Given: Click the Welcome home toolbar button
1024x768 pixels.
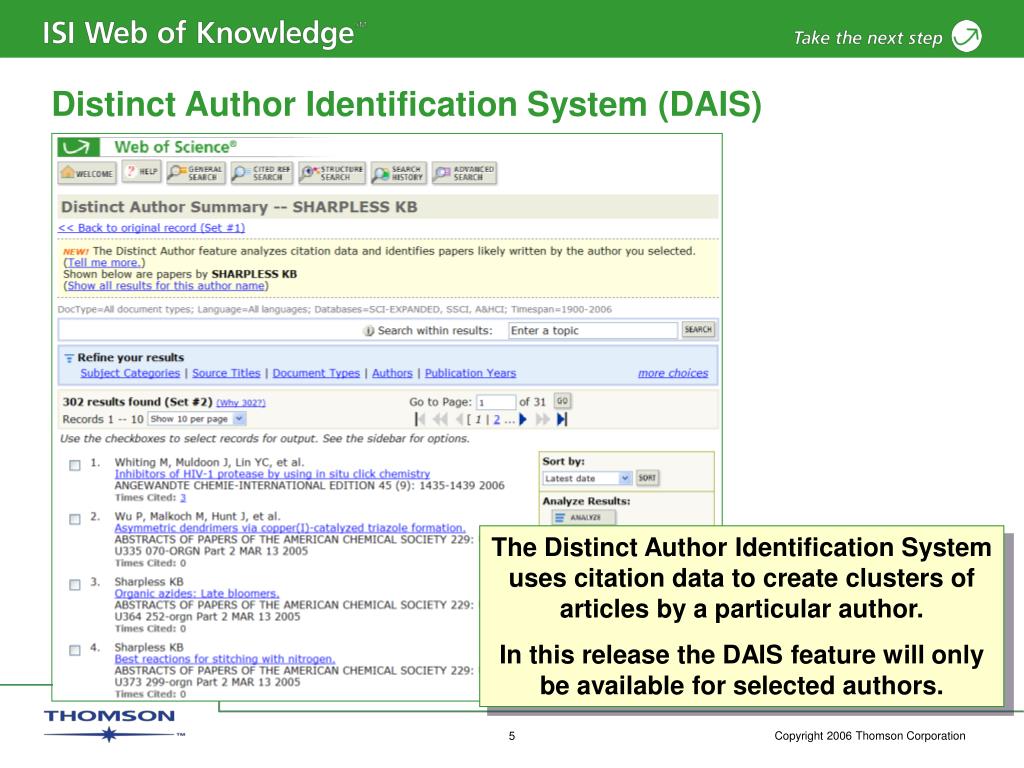Looking at the screenshot, I should click(88, 173).
